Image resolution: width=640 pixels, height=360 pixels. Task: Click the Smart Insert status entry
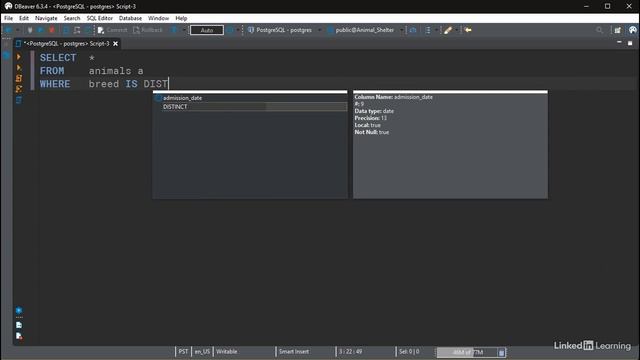(294, 351)
